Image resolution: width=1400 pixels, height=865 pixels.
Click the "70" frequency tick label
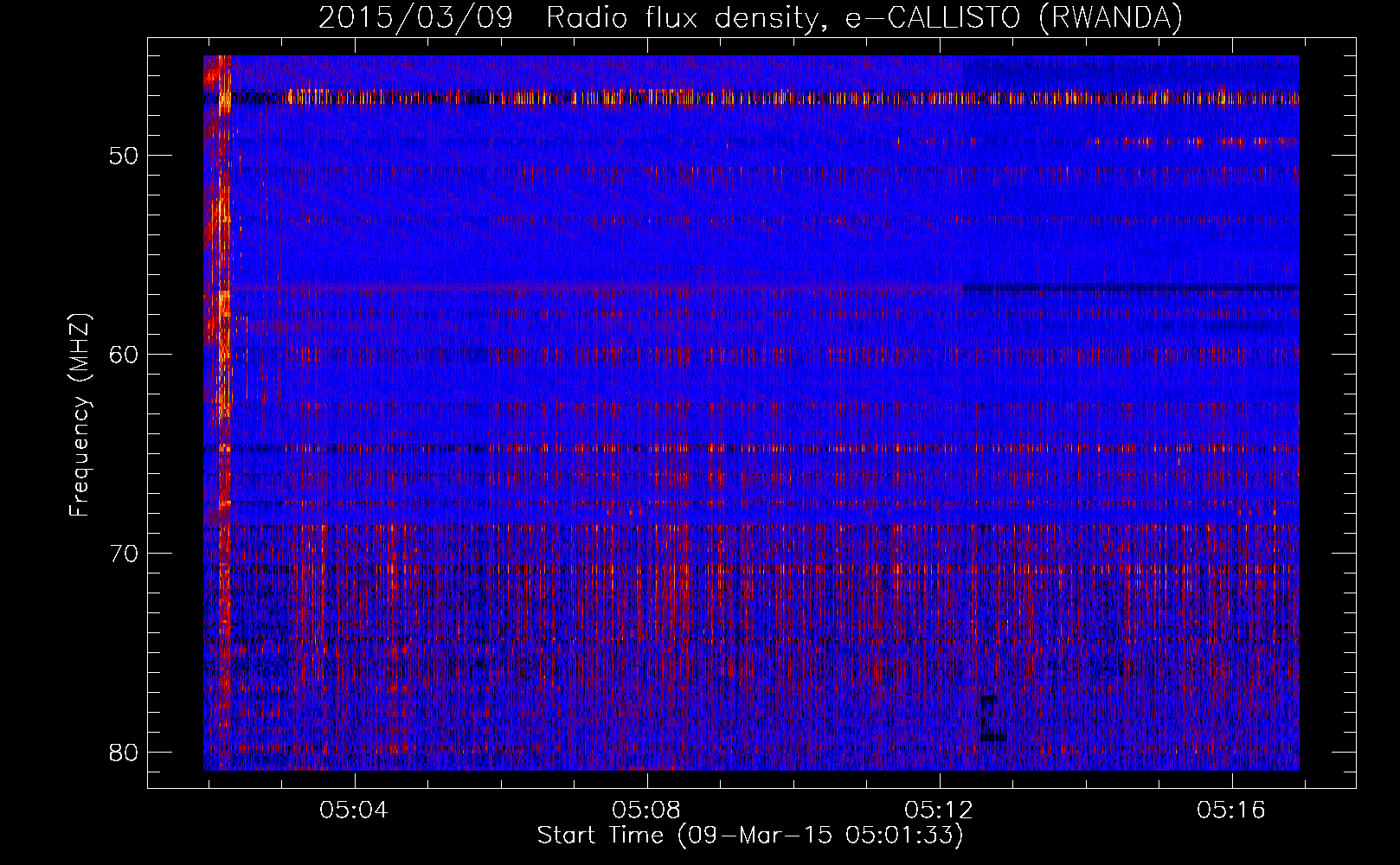click(x=124, y=554)
